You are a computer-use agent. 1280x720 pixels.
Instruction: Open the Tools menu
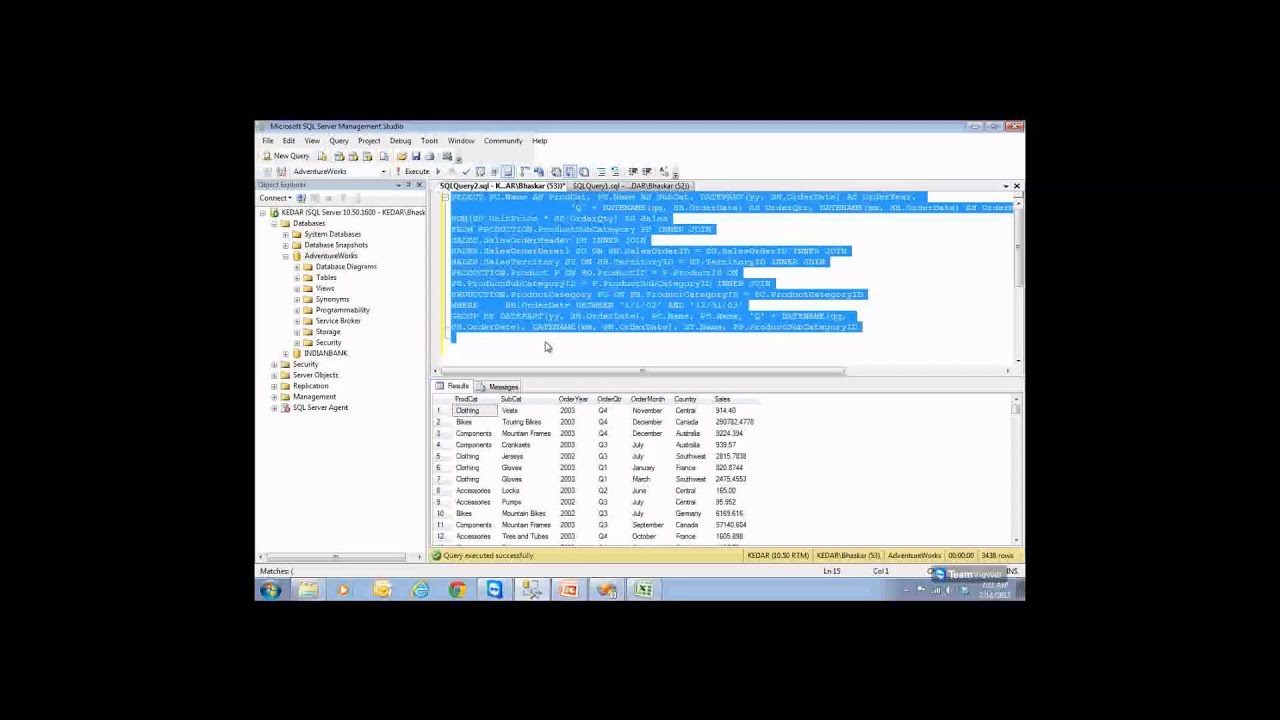pyautogui.click(x=429, y=141)
